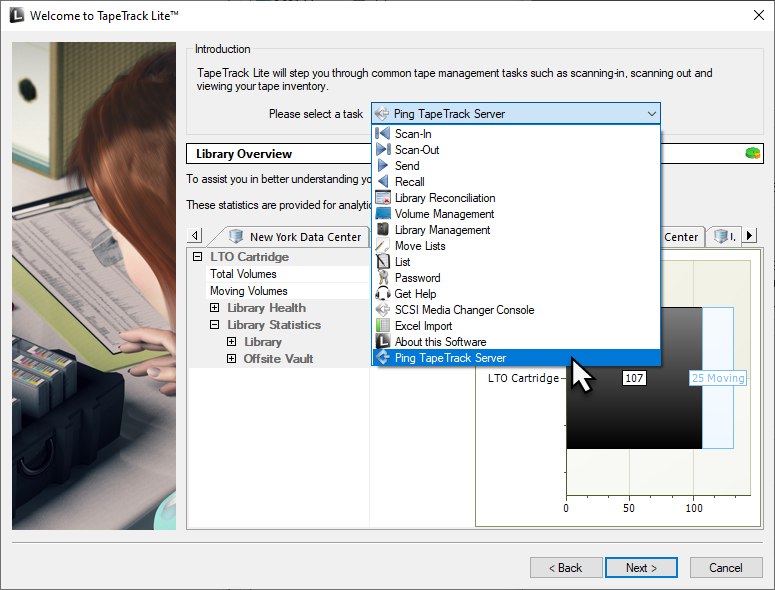Screen dimensions: 775x590
Task: Expand the Library Health node
Action: (x=214, y=307)
